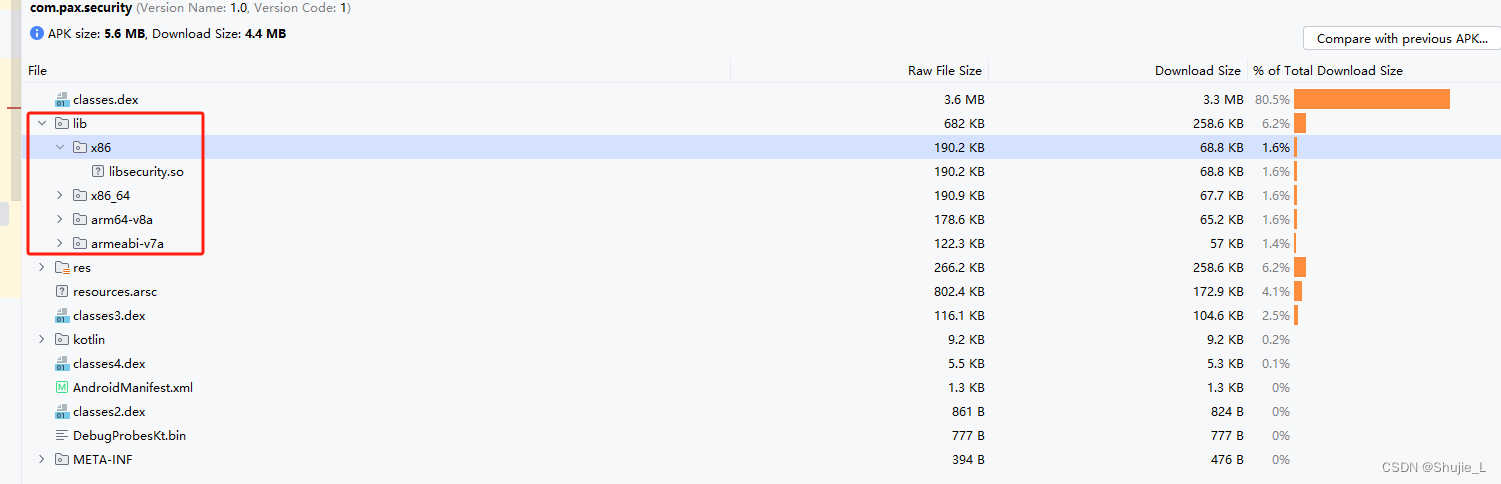Click the armeabi-v7a folder icon
Viewport: 1501px width, 484px height.
coord(80,244)
